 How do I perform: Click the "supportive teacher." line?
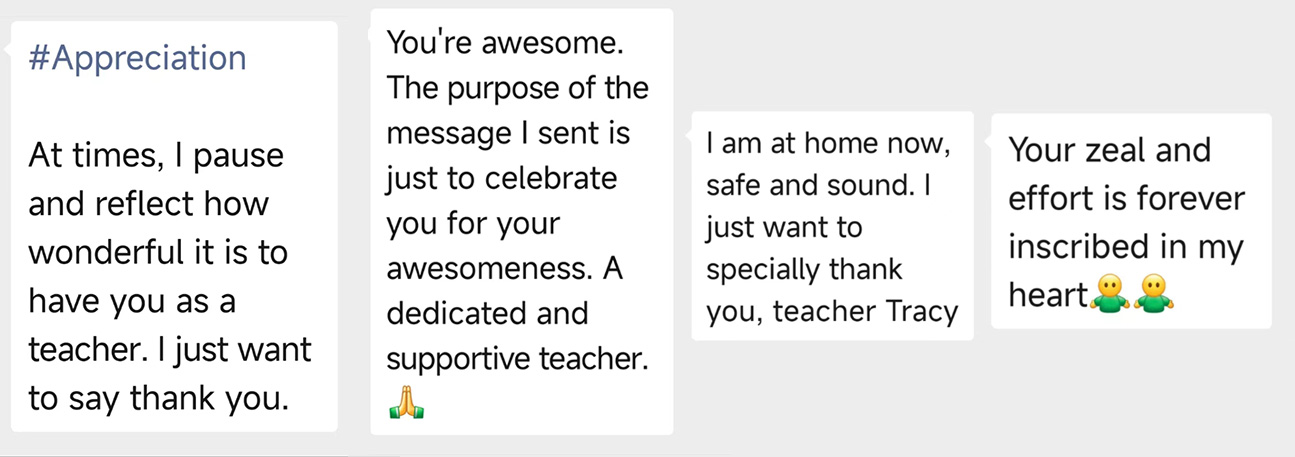tap(517, 360)
